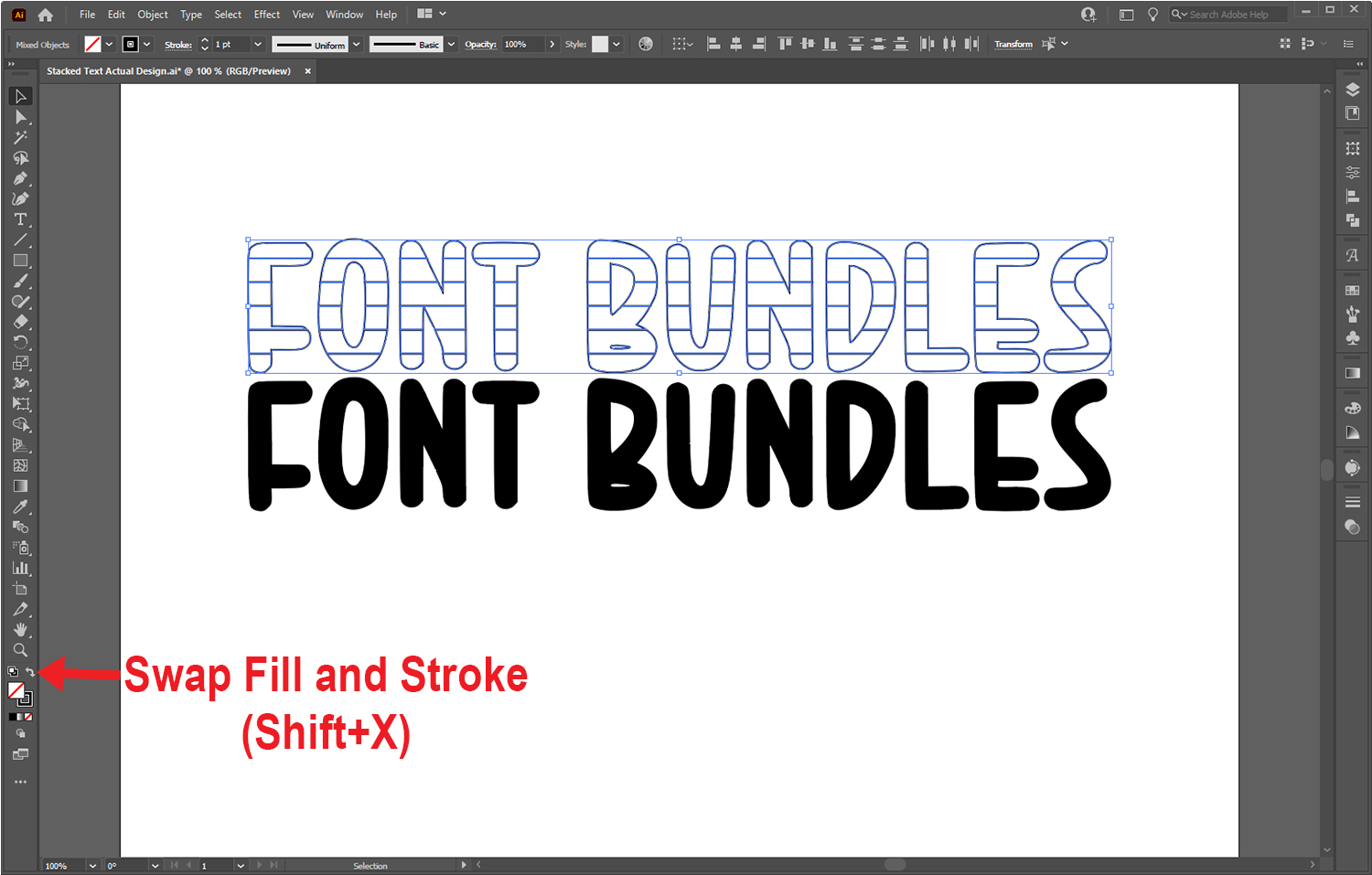The height and width of the screenshot is (875, 1372).
Task: Pick the Eyedropper tool
Action: 20,507
